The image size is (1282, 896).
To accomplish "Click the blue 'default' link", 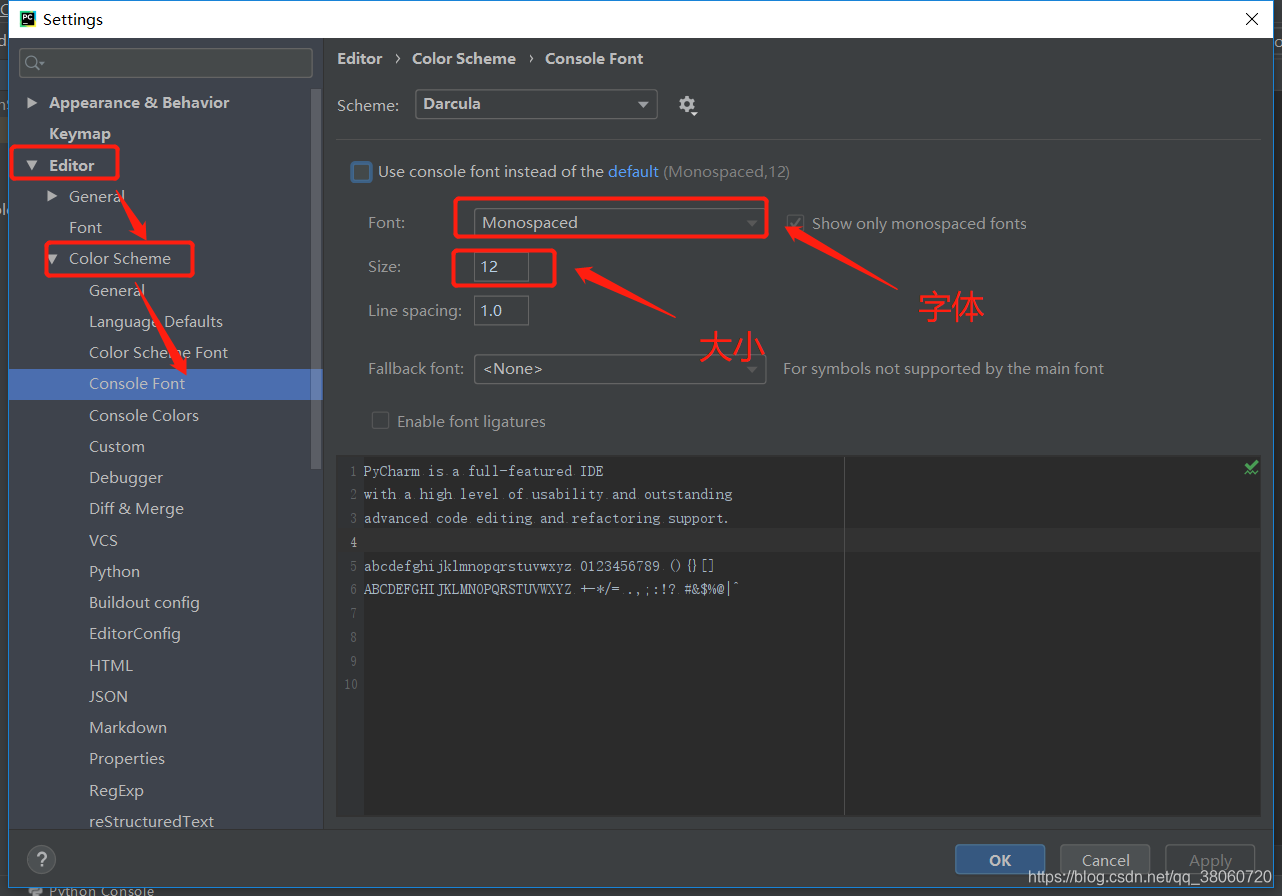I will click(633, 172).
